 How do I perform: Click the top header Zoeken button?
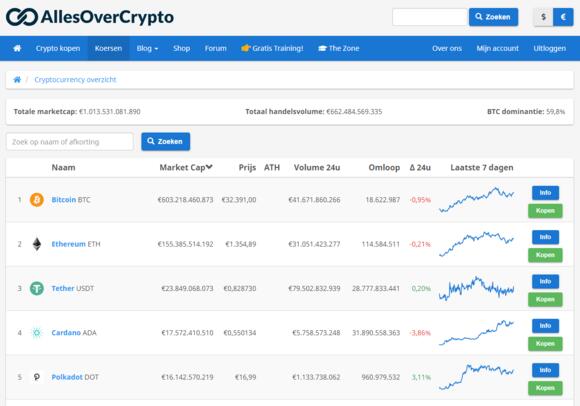click(x=493, y=17)
